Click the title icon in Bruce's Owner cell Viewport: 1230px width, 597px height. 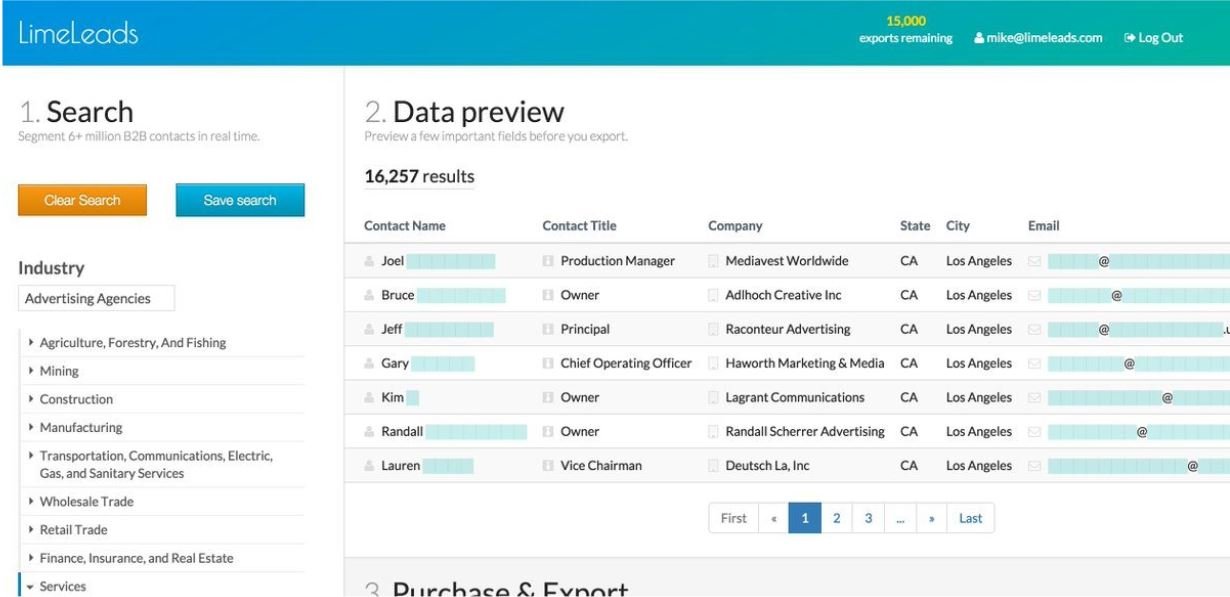(548, 296)
